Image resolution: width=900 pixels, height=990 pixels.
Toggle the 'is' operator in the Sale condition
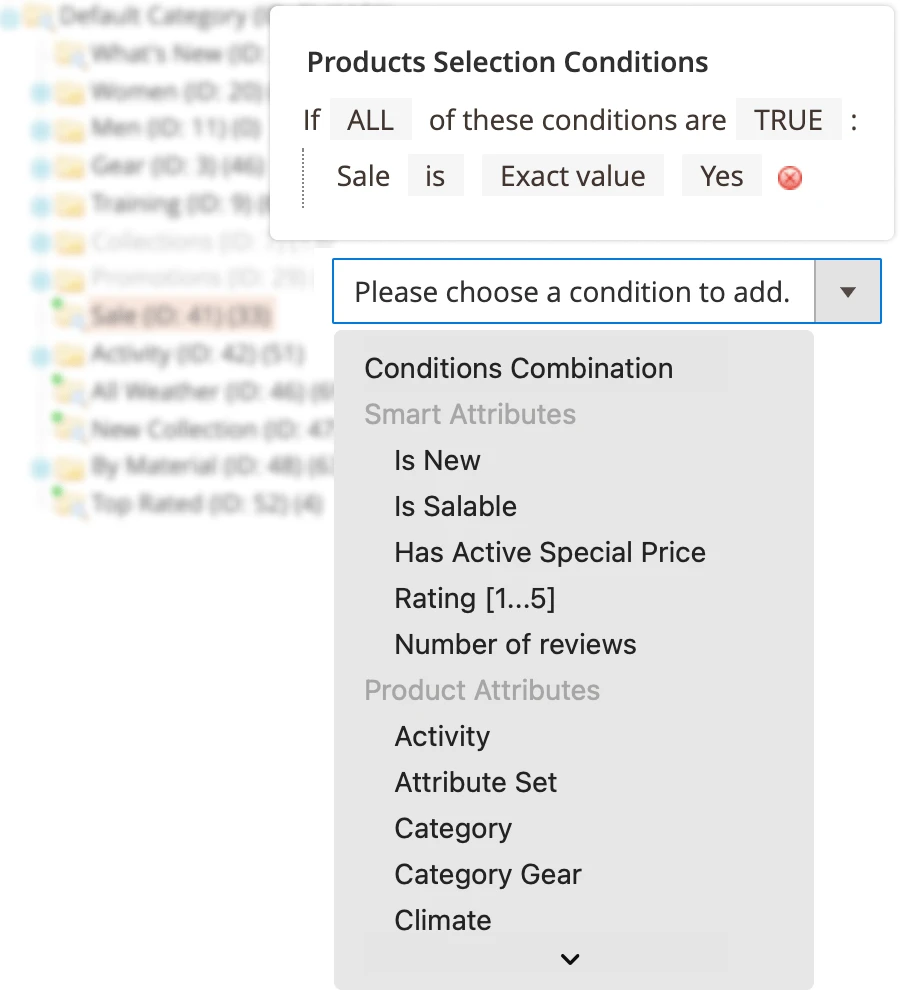pos(436,175)
